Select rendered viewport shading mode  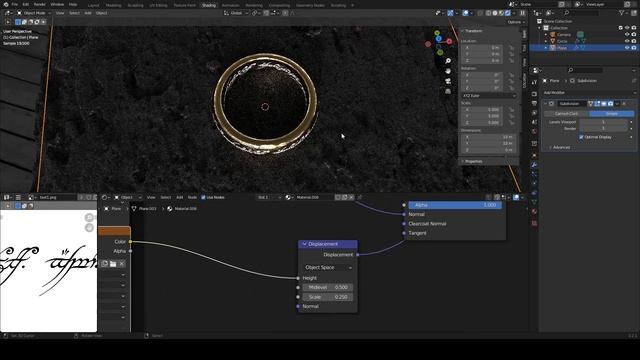point(508,13)
